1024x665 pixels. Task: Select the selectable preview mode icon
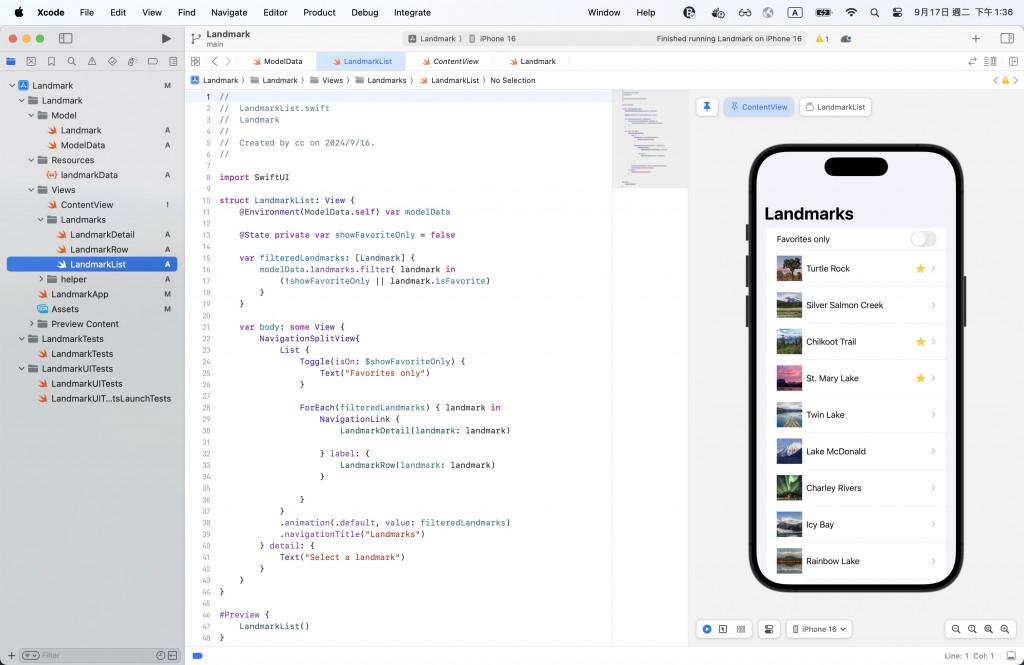click(x=723, y=629)
